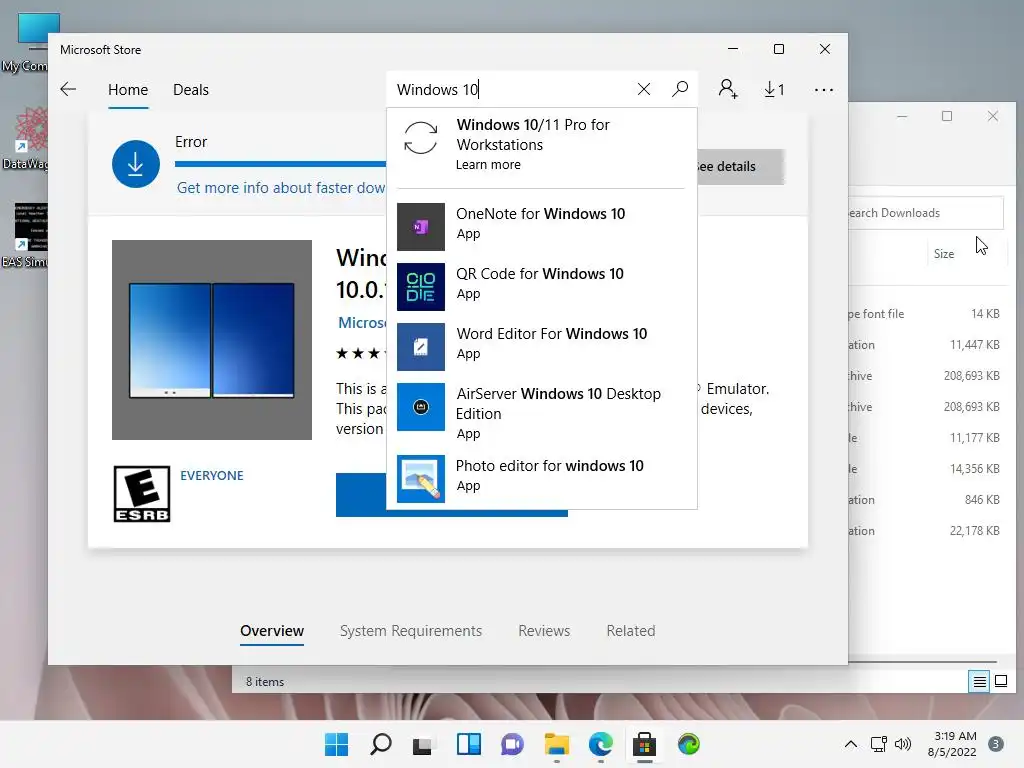Click the Microsoft publisher link

click(362, 323)
